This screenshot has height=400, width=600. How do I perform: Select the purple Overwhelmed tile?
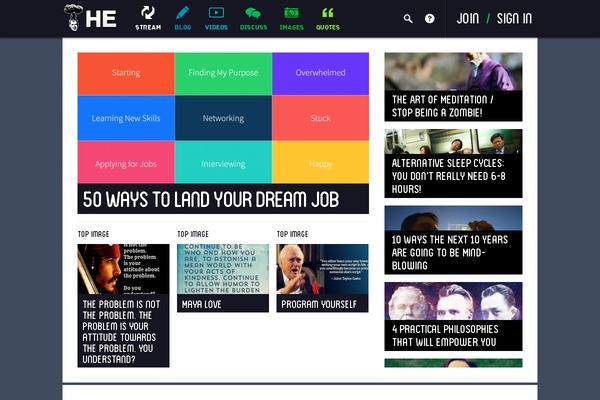(x=321, y=73)
